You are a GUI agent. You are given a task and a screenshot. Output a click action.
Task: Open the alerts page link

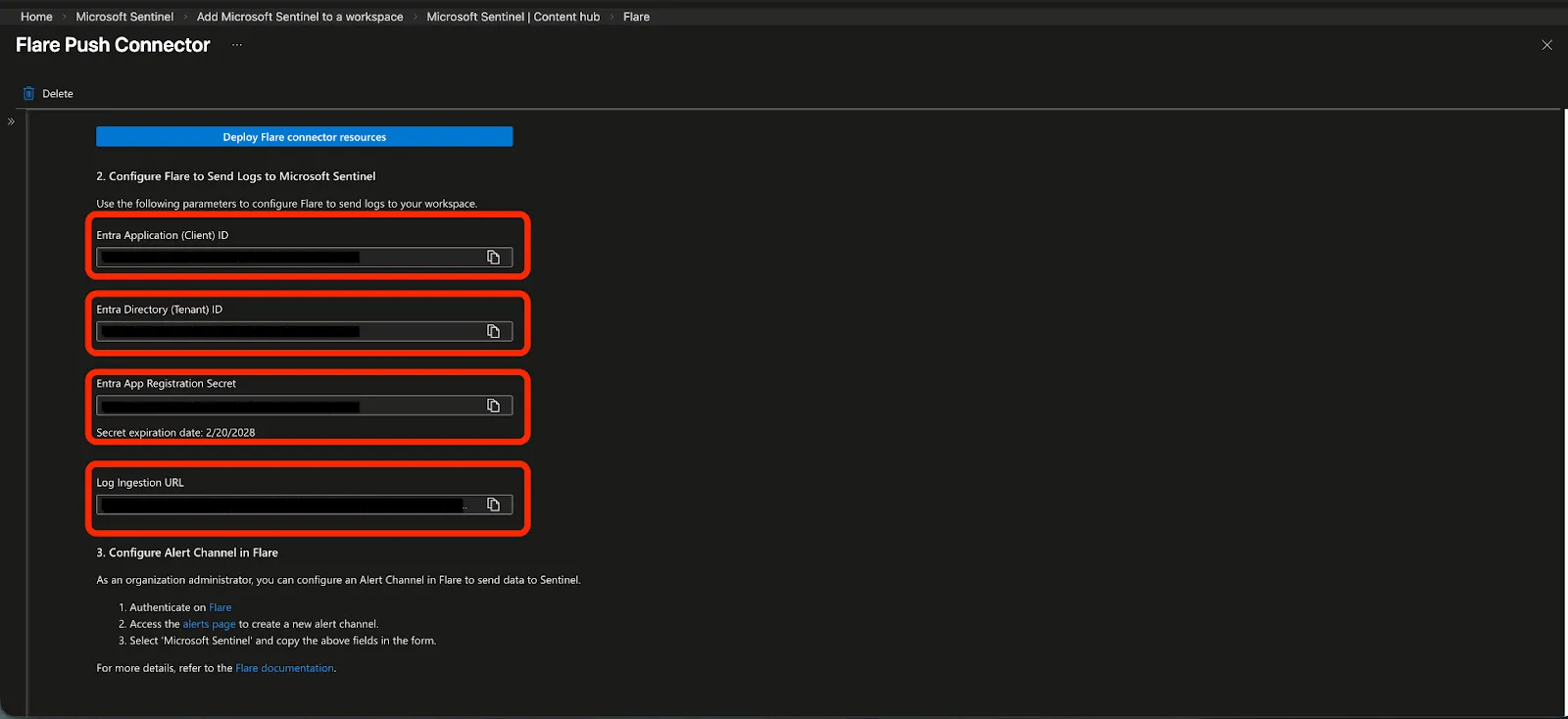(x=209, y=624)
